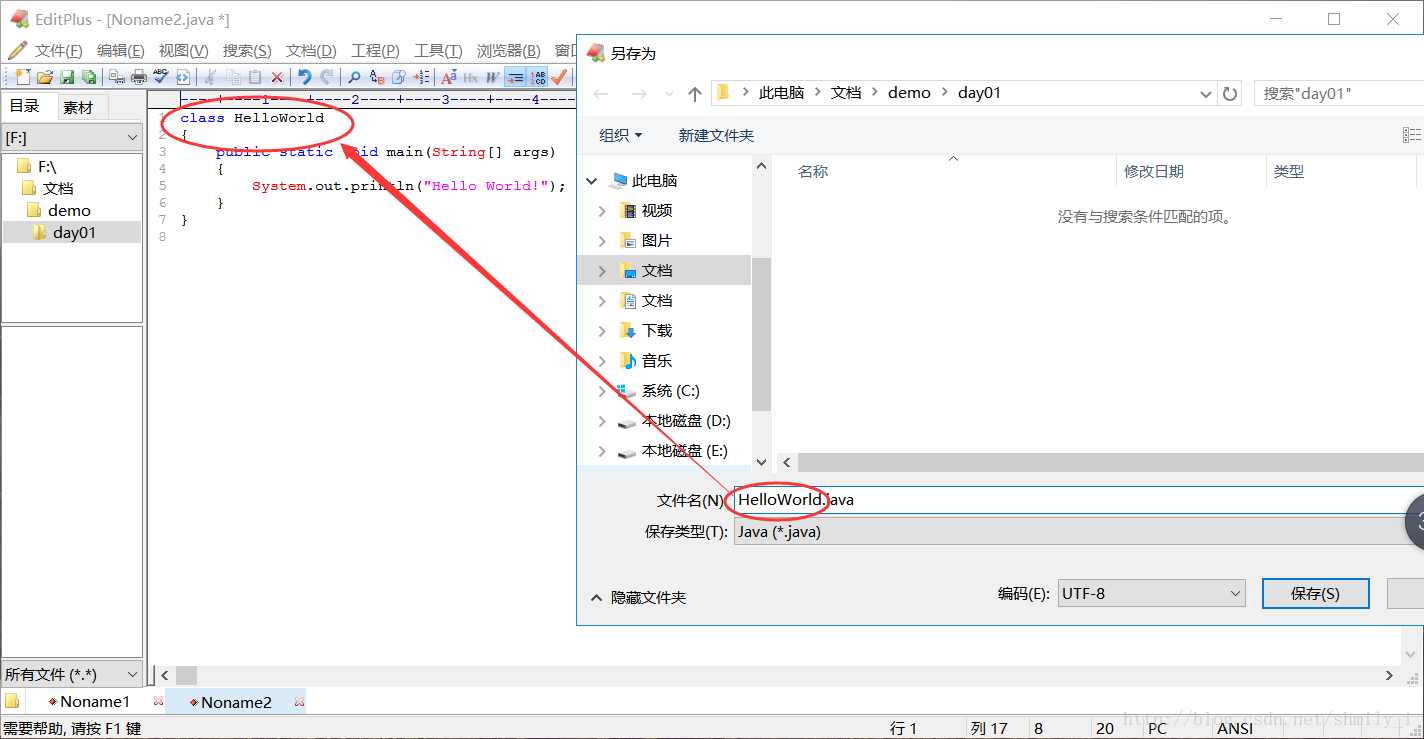Viewport: 1424px width, 739px height.
Task: Select demo folder in directory panel
Action: (x=69, y=210)
